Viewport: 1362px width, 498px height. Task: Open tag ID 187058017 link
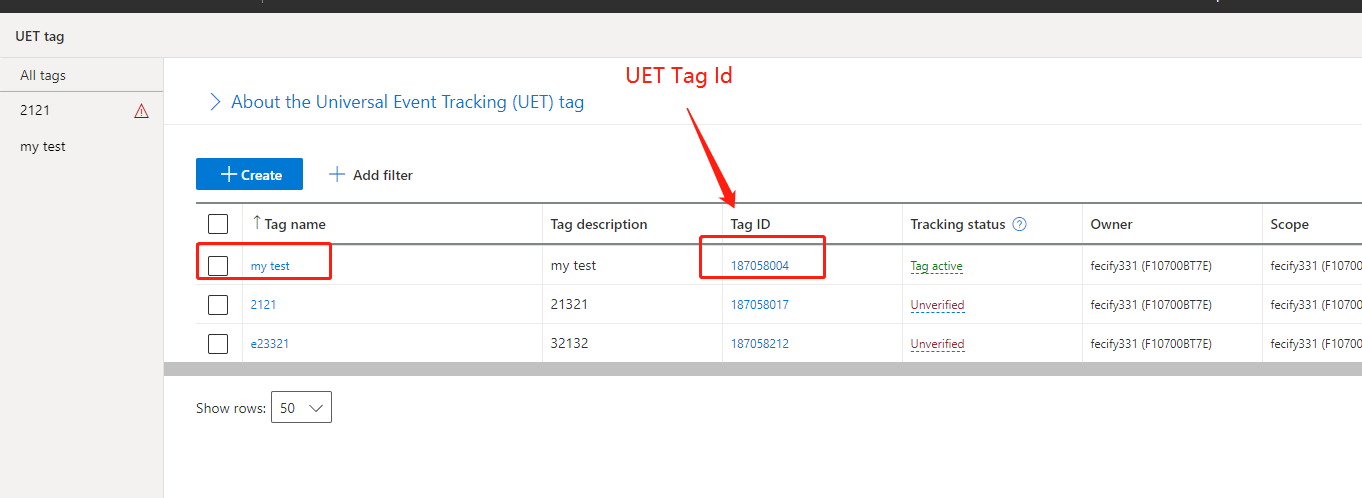point(760,305)
